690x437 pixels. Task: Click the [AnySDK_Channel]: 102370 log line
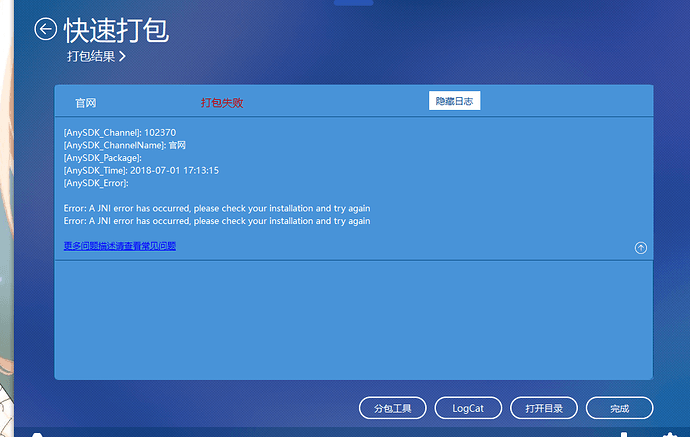pos(120,132)
